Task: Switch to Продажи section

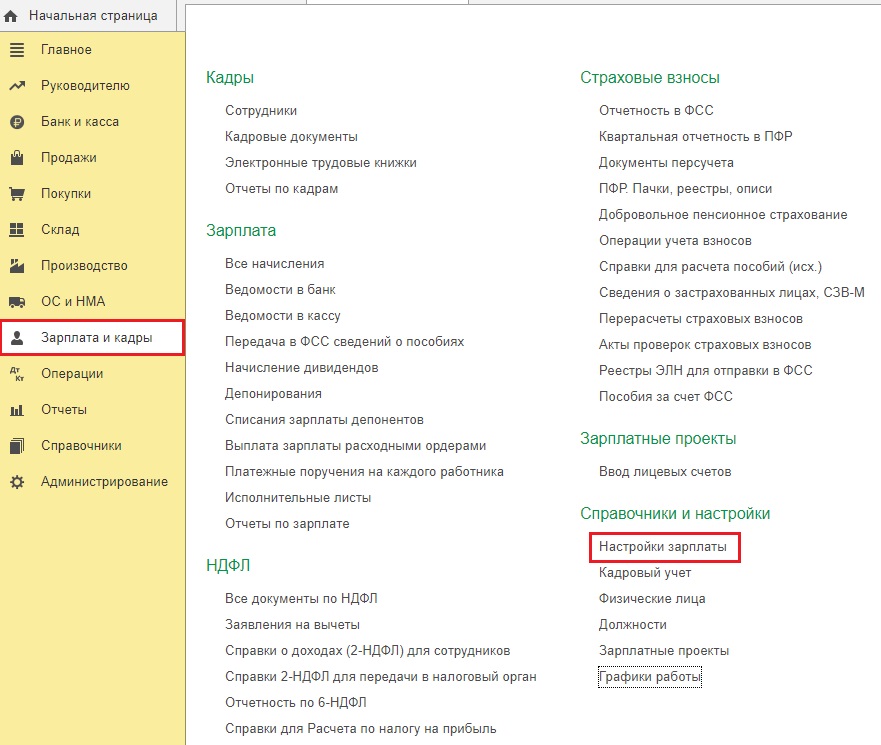Action: [69, 158]
